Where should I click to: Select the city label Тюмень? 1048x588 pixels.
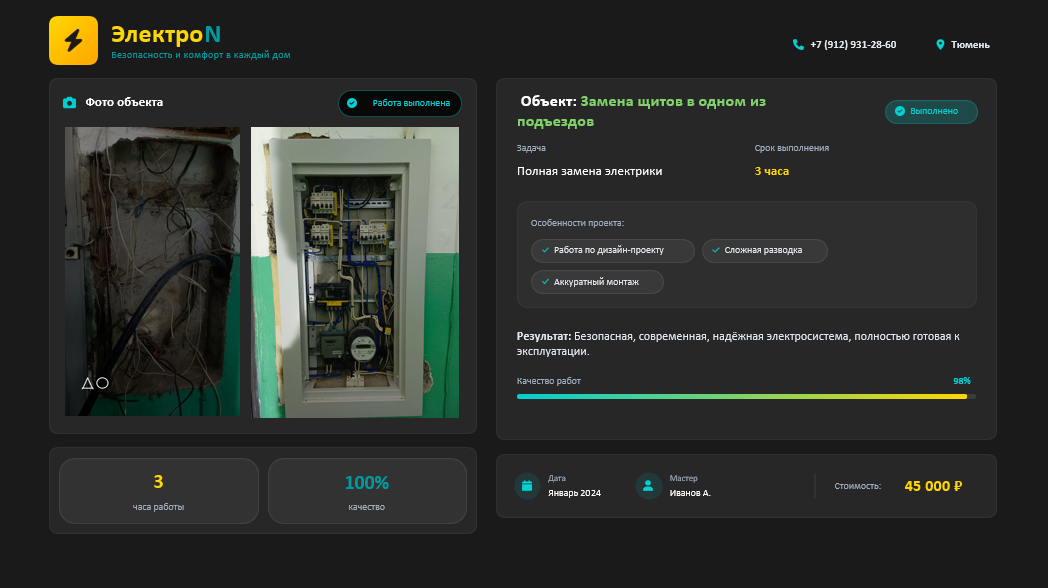(970, 45)
